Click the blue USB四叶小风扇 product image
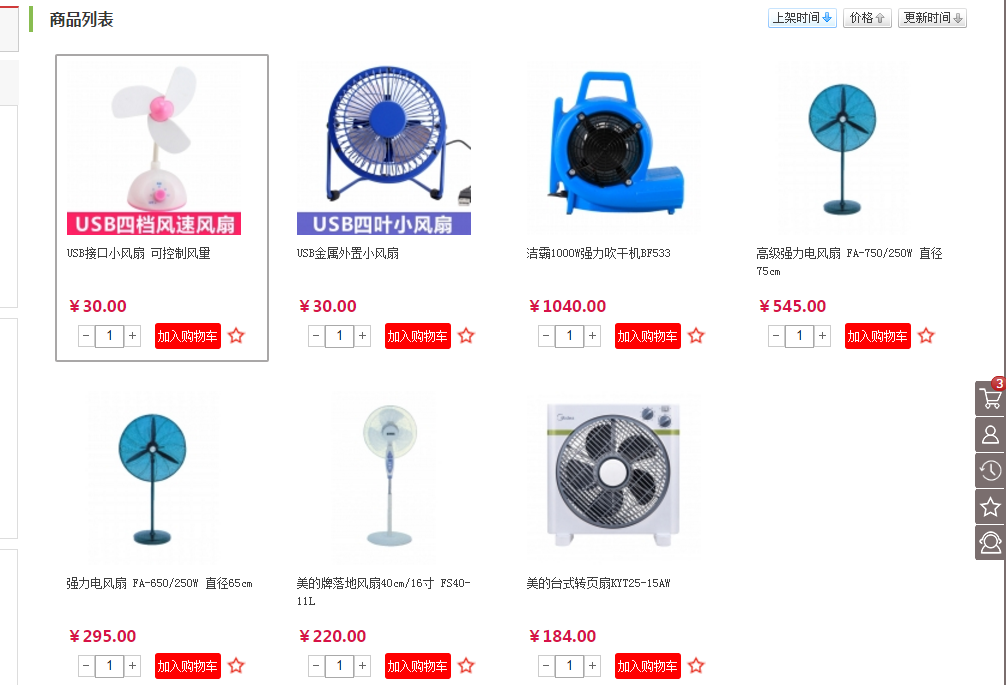The width and height of the screenshot is (1006, 685). (384, 149)
